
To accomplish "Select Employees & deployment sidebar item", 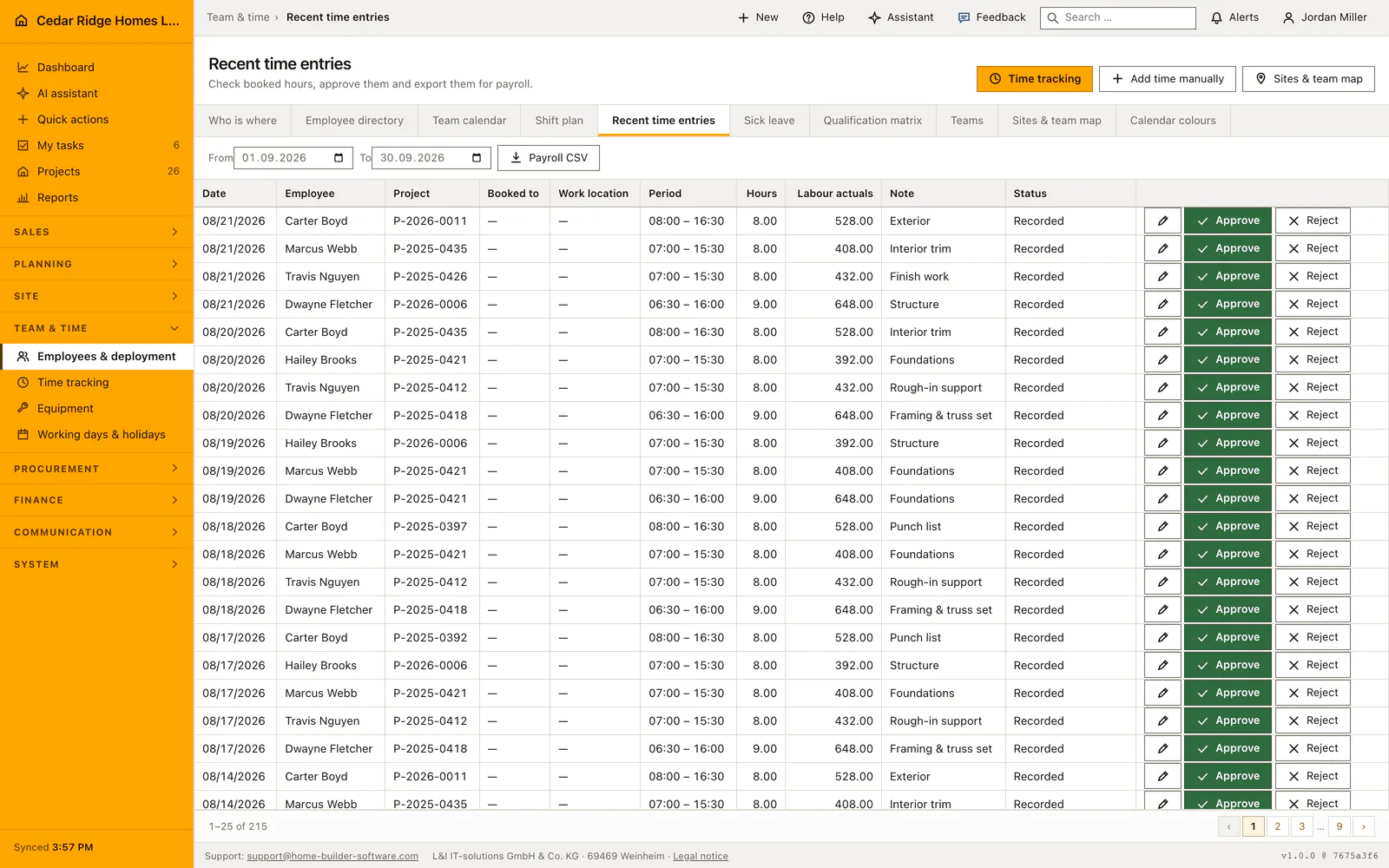I will pos(96,356).
